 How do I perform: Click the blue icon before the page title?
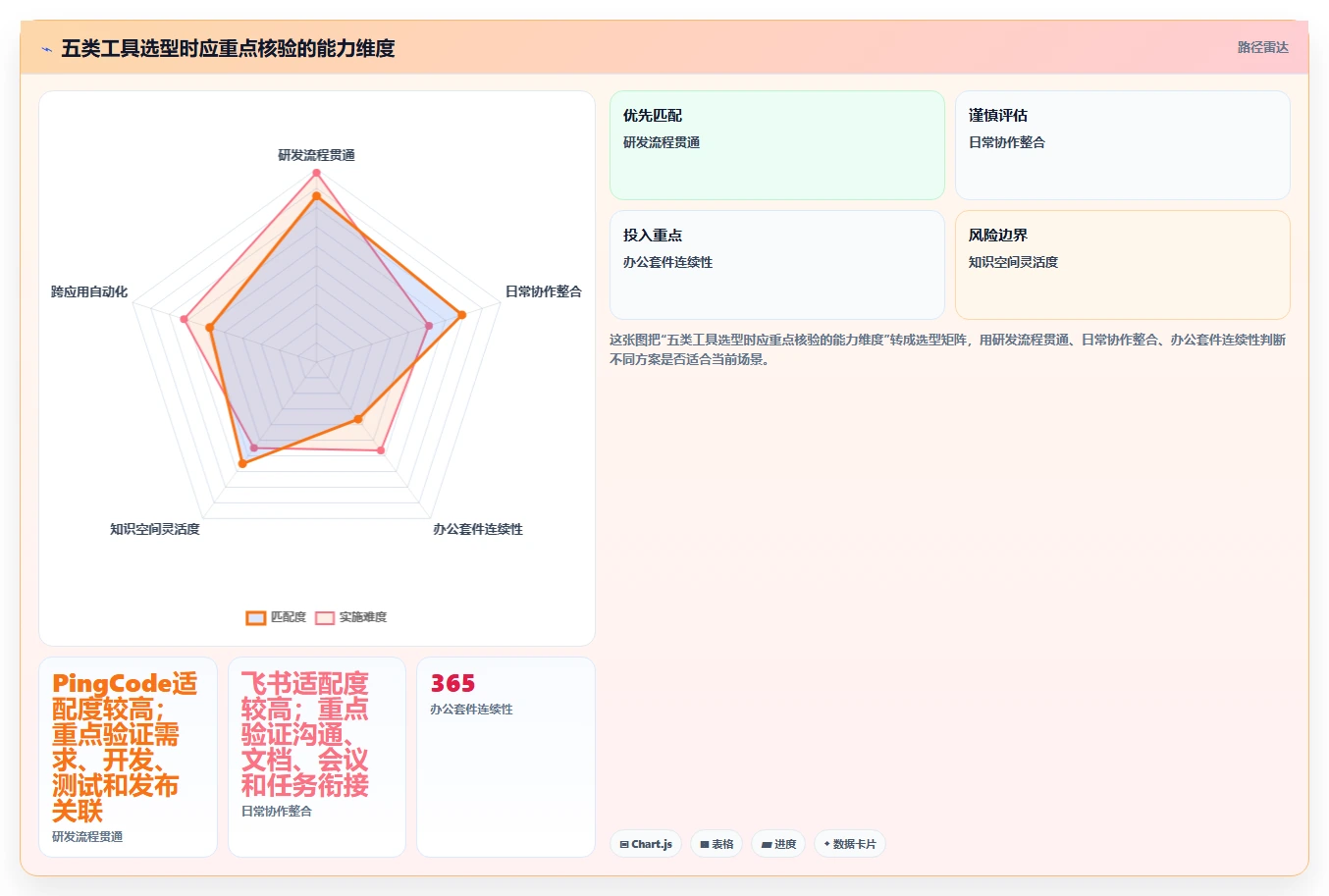tap(46, 48)
